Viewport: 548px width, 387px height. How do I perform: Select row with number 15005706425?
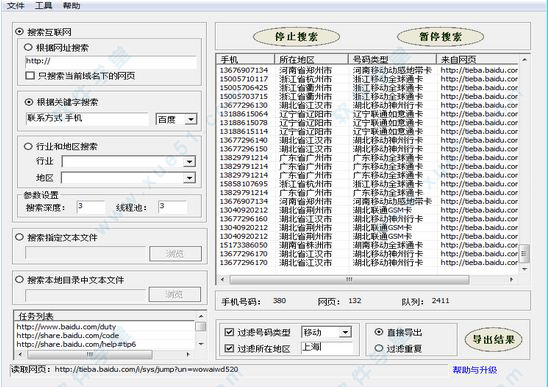(368, 88)
